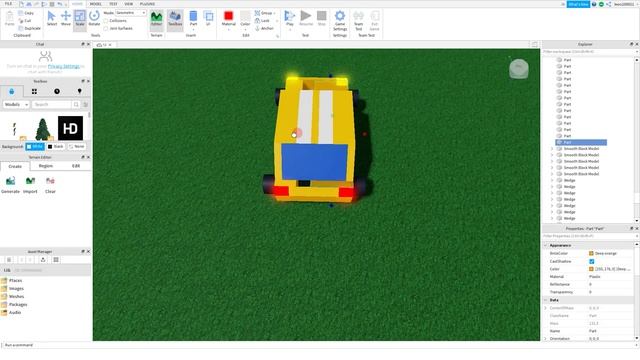The width and height of the screenshot is (640, 360).
Task: Collapse the Data properties section
Action: [546, 300]
